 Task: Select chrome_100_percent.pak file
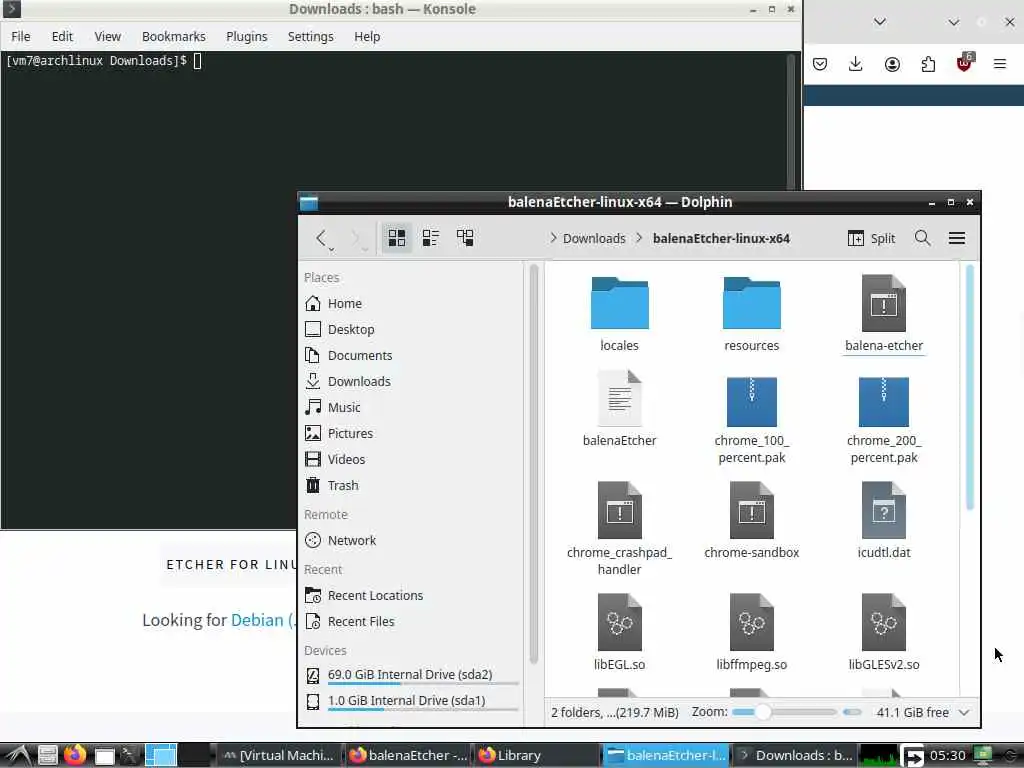[x=752, y=418]
